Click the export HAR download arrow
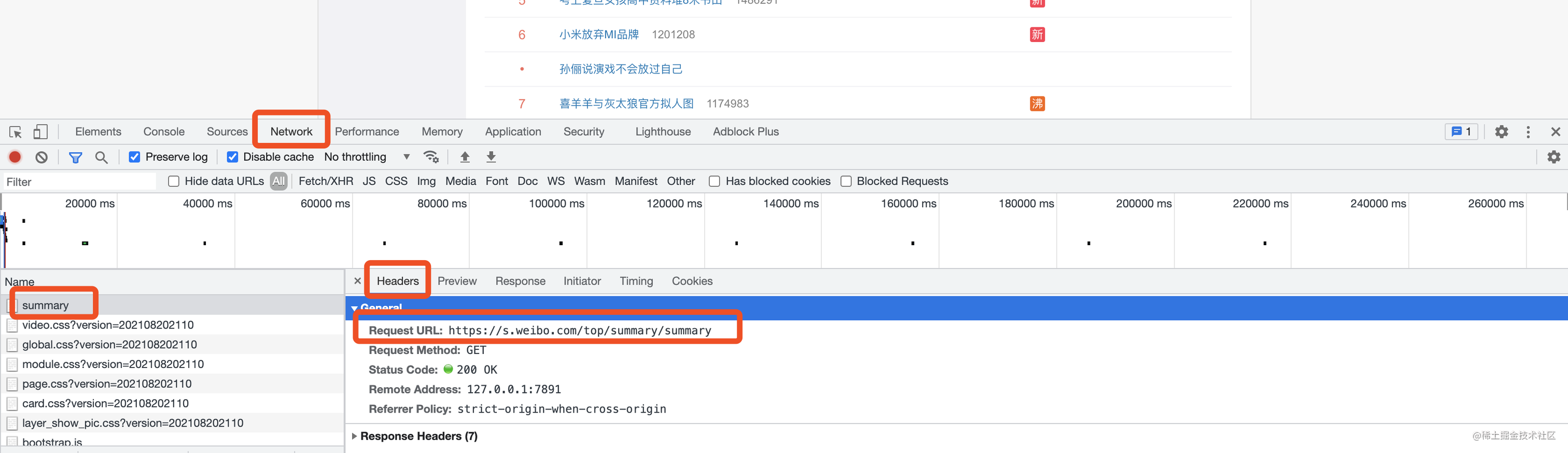The height and width of the screenshot is (453, 1568). [491, 158]
